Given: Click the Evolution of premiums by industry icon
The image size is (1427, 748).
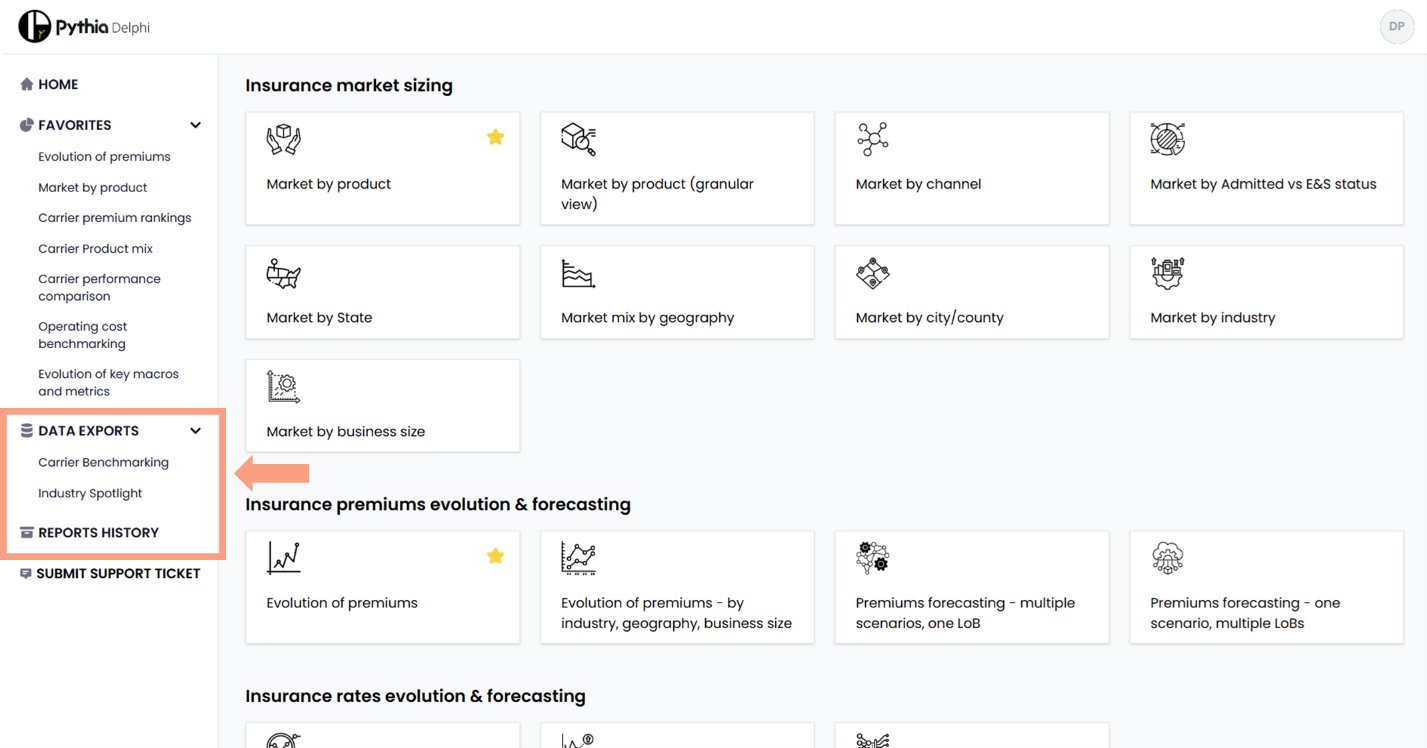Looking at the screenshot, I should coord(578,558).
